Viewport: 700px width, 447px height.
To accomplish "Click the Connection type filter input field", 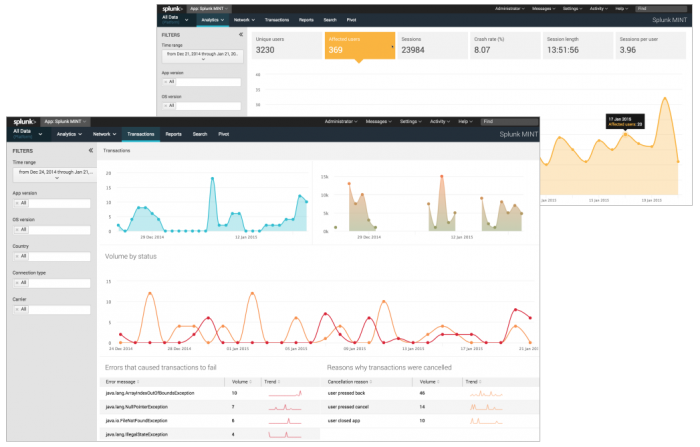I will (52, 283).
